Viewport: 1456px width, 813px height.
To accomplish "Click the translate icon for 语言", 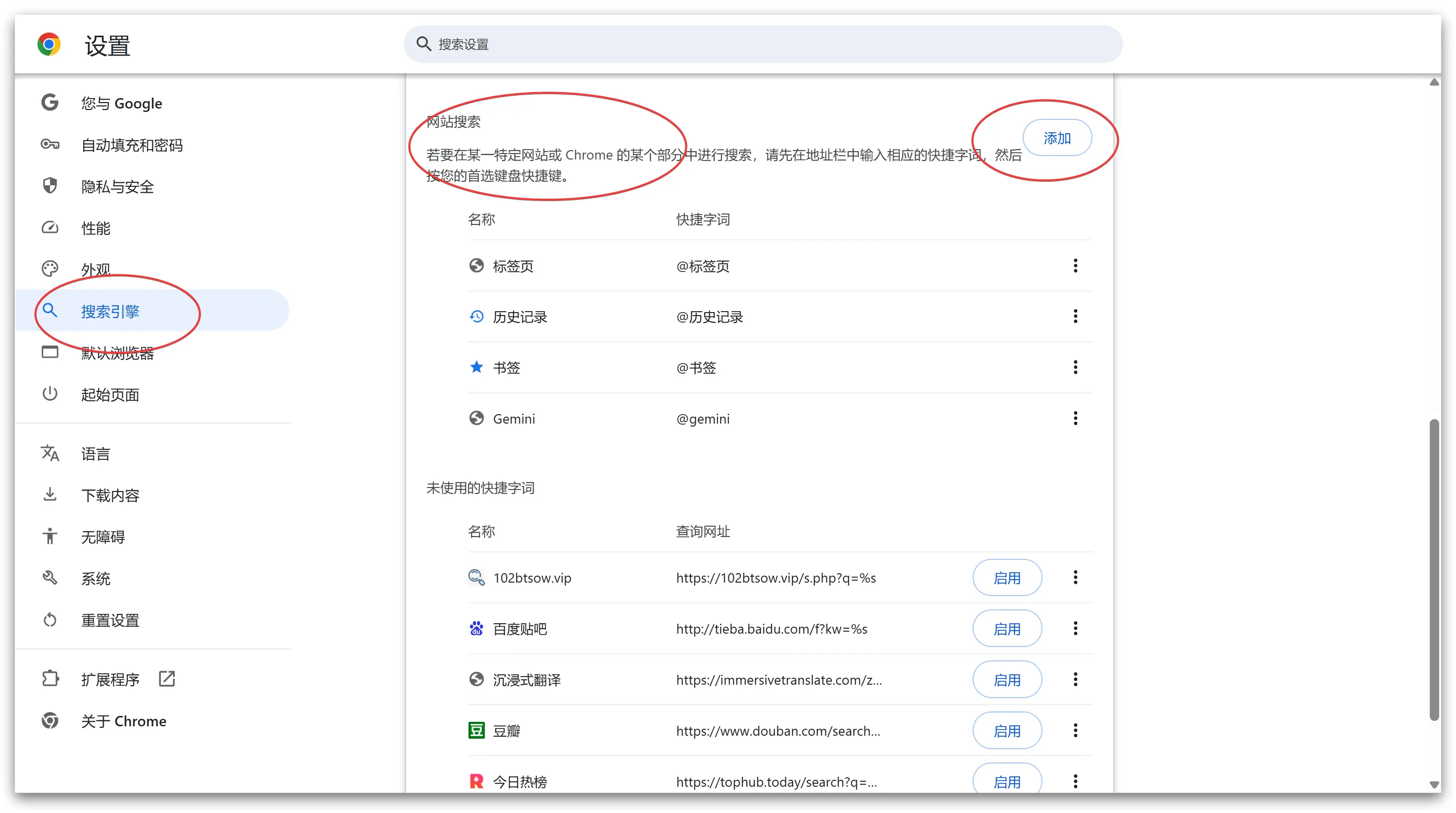I will click(x=50, y=453).
